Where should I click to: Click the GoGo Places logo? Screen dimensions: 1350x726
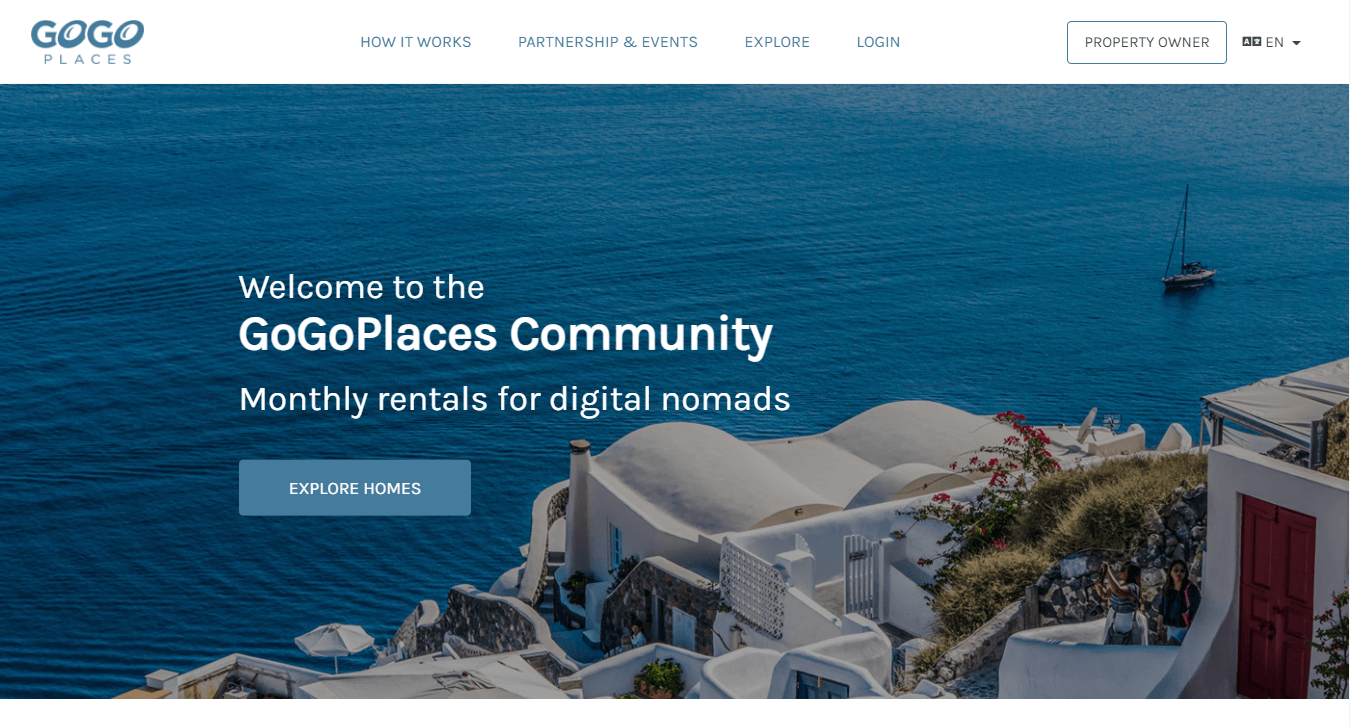[87, 42]
